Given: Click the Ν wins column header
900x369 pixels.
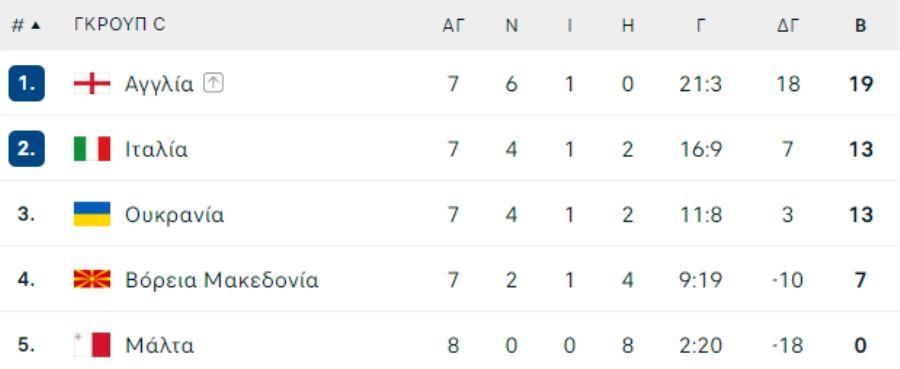Looking at the screenshot, I should tap(511, 25).
